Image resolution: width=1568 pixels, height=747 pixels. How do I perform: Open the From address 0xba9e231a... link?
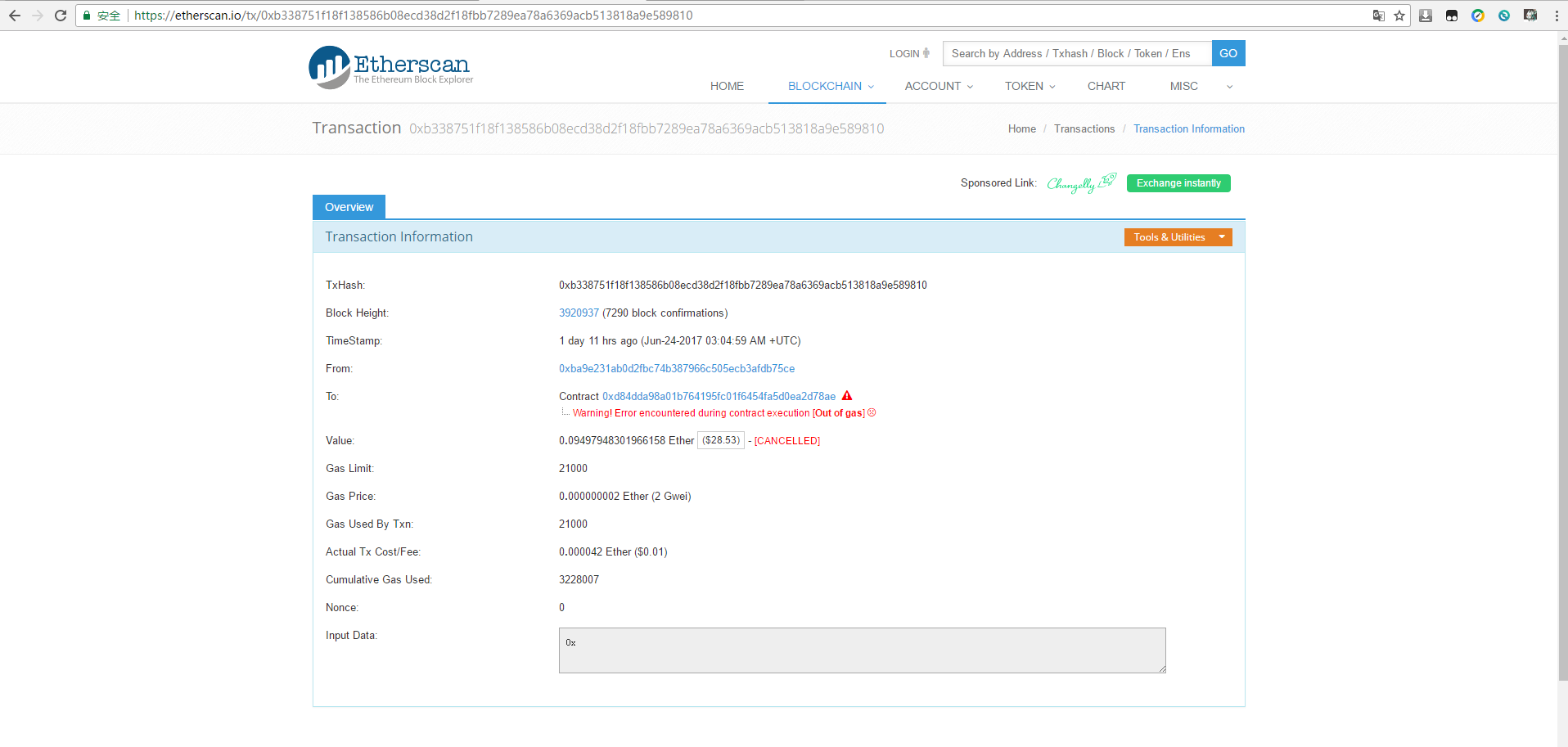coord(677,368)
